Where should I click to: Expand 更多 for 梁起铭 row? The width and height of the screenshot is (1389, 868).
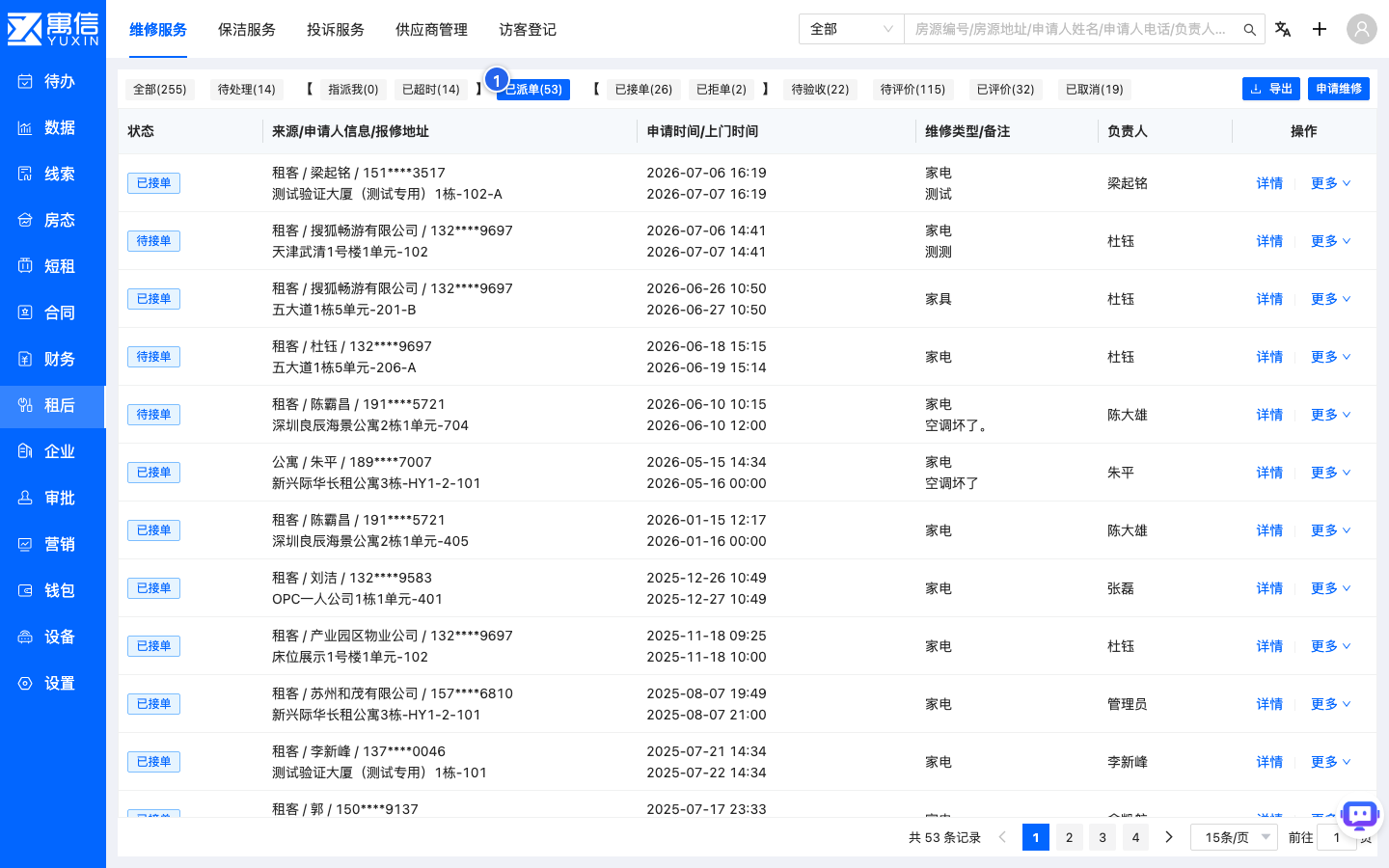pos(1331,183)
